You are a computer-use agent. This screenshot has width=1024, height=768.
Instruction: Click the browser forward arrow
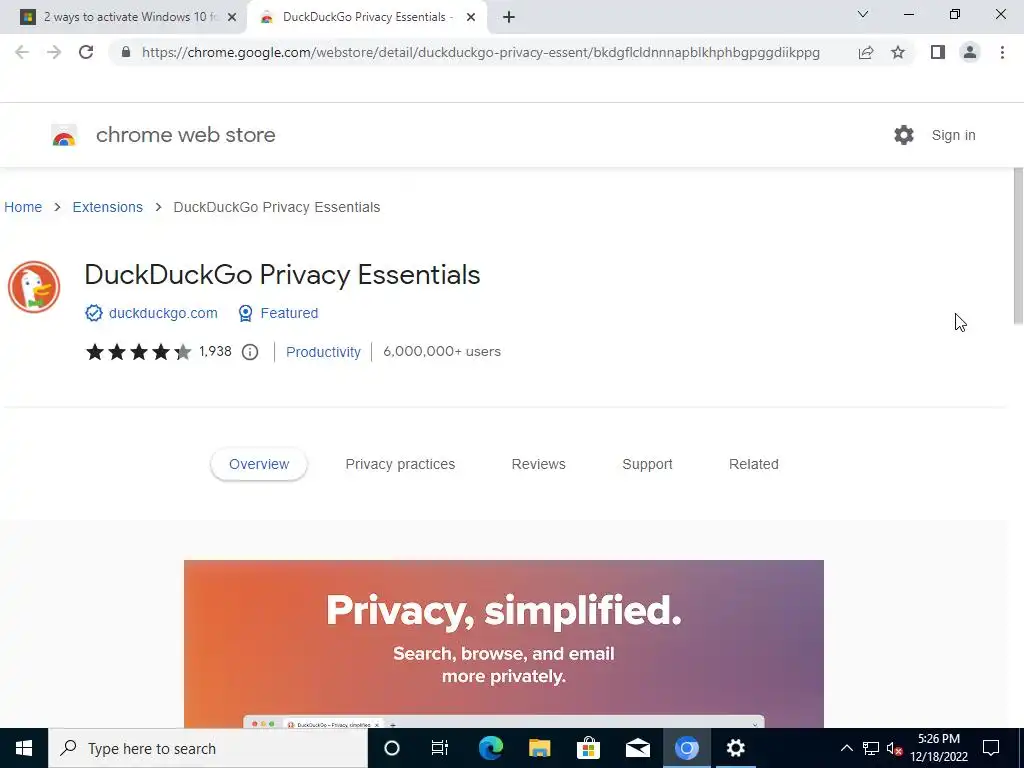54,52
